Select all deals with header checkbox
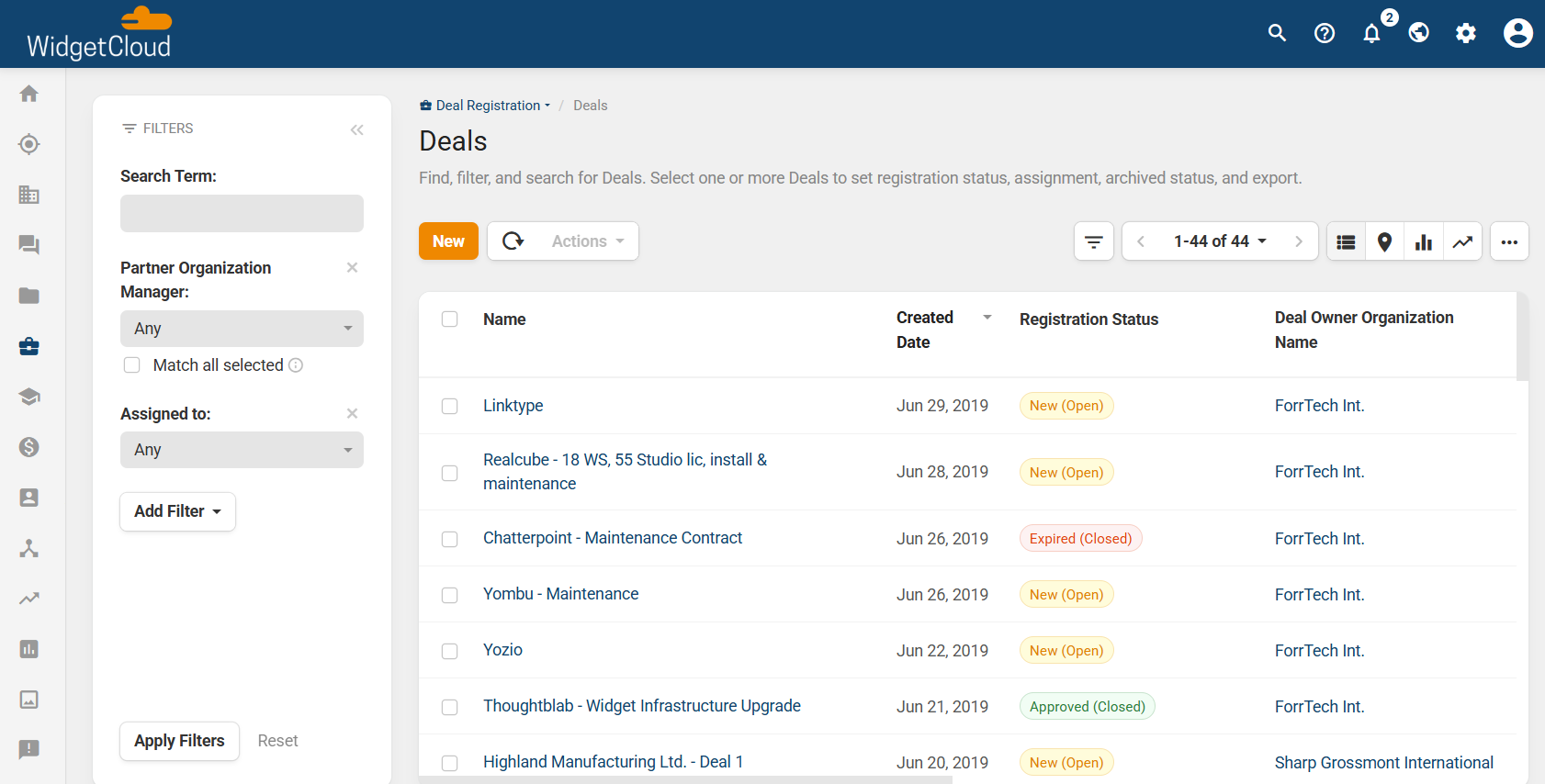The image size is (1545, 784). [449, 319]
